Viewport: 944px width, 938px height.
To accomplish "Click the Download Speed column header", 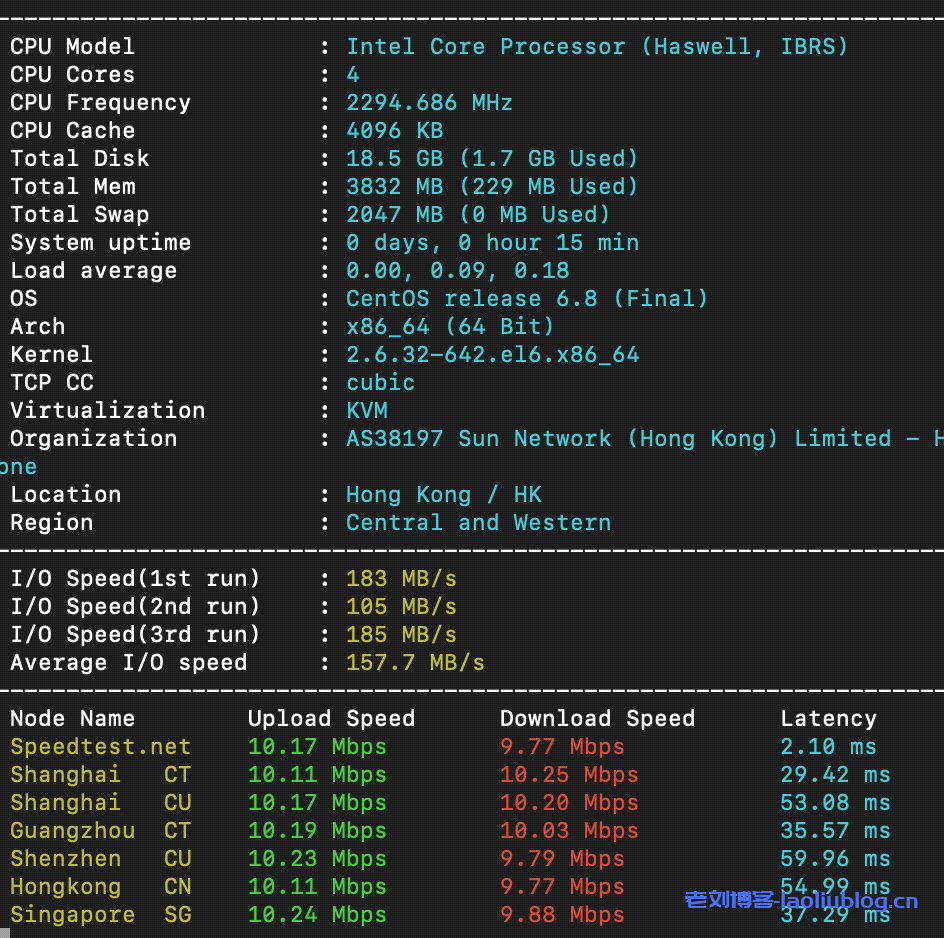I will [597, 719].
